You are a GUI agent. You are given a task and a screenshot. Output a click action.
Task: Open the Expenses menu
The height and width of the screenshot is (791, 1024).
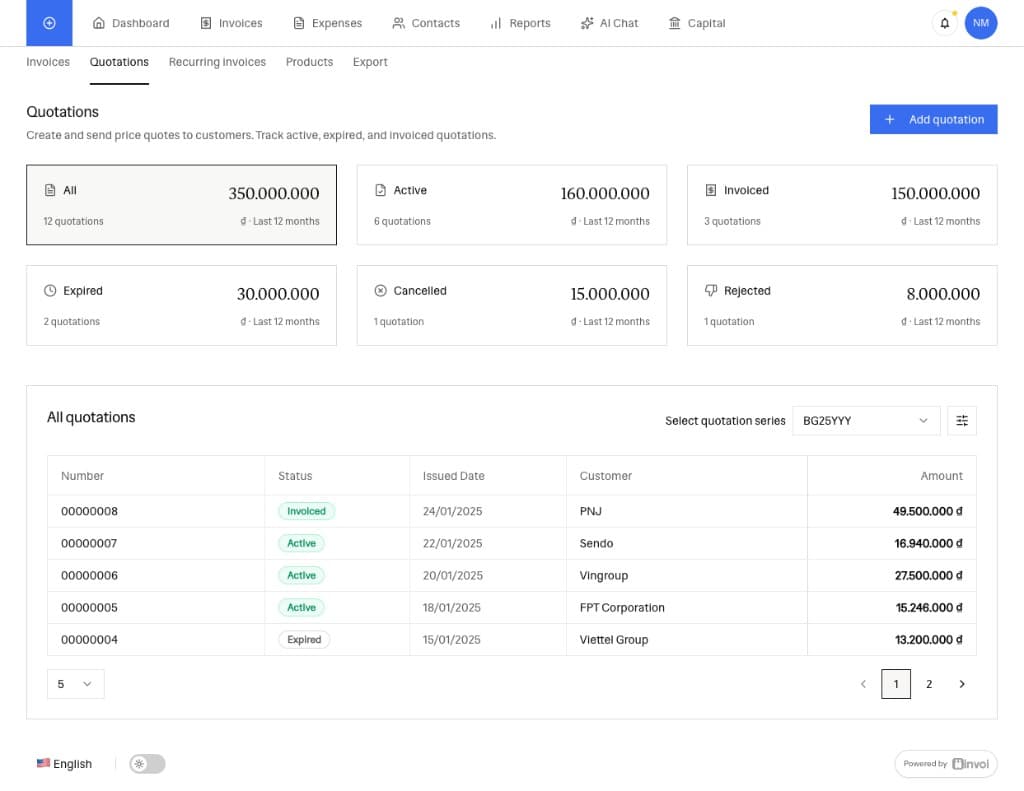pyautogui.click(x=327, y=23)
